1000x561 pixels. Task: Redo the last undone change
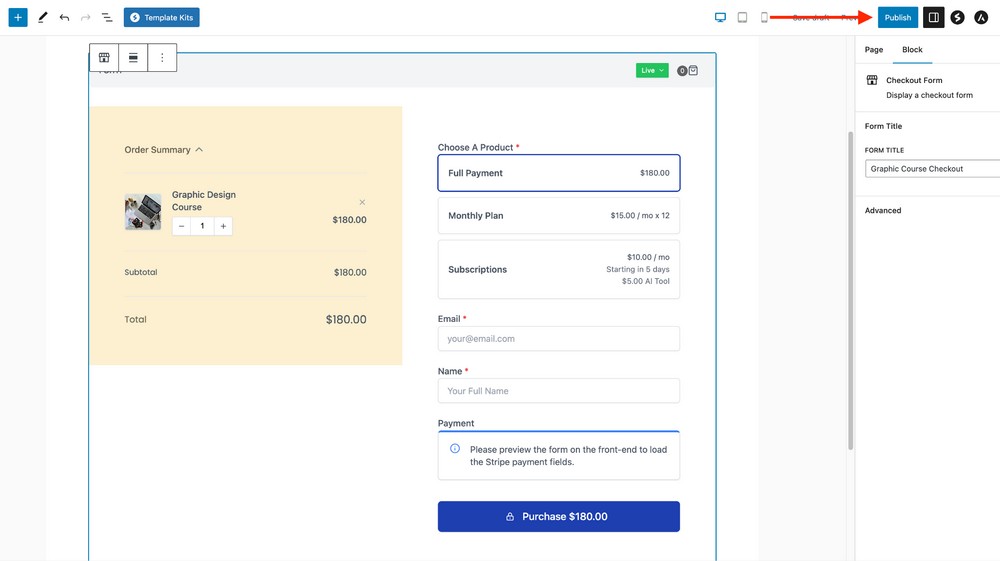pos(85,17)
